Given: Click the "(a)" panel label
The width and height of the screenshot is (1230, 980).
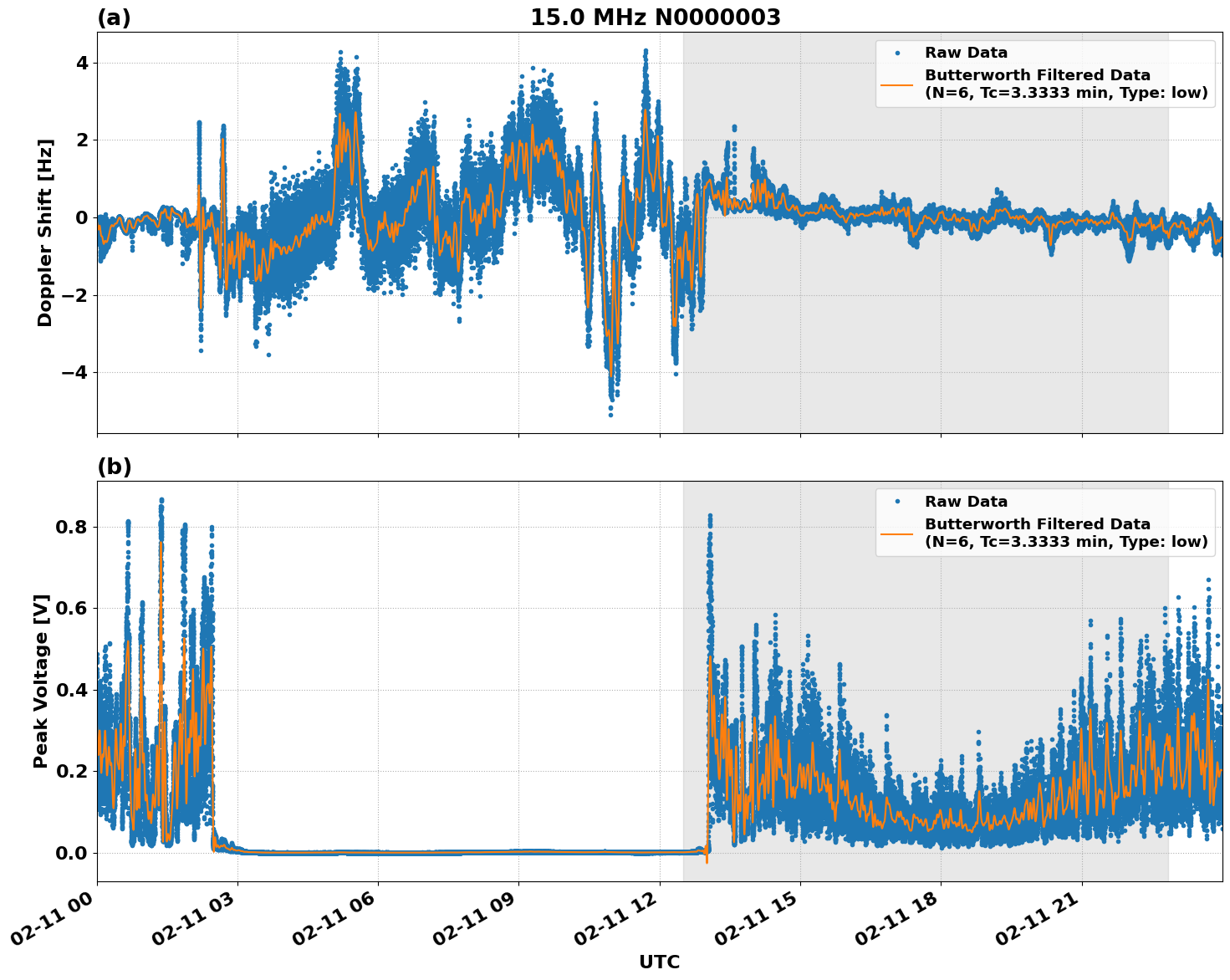Looking at the screenshot, I should pos(114,18).
